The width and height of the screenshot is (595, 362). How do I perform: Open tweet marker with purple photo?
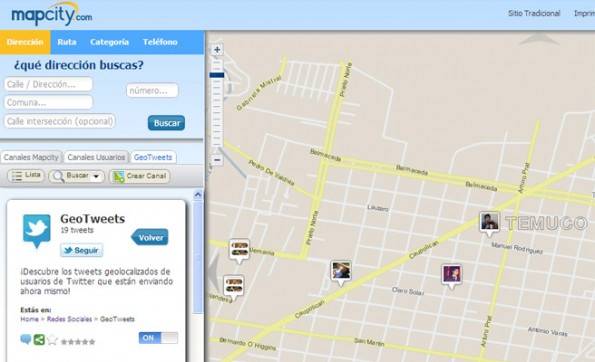click(452, 276)
